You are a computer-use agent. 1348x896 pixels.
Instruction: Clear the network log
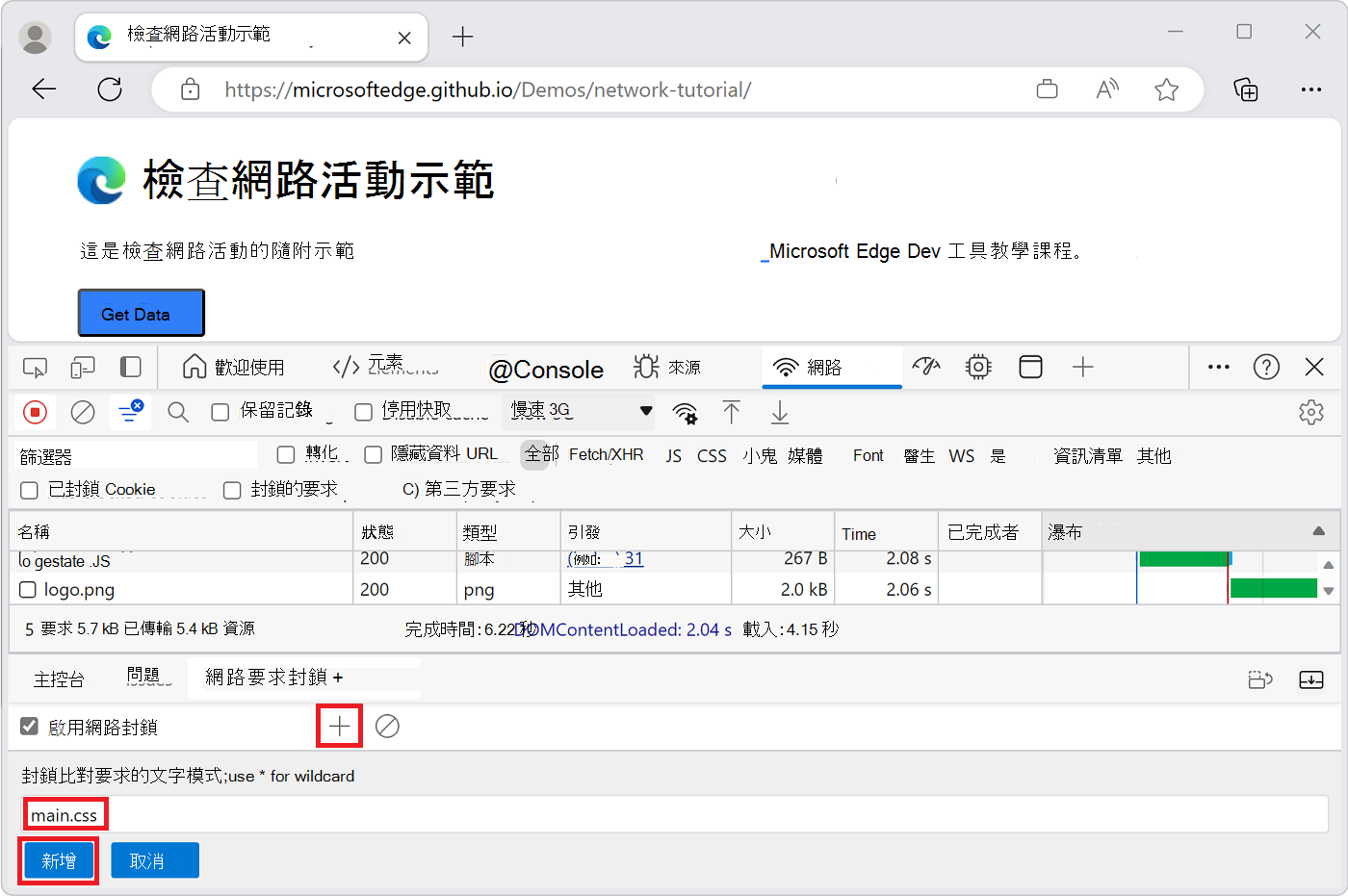tap(83, 413)
